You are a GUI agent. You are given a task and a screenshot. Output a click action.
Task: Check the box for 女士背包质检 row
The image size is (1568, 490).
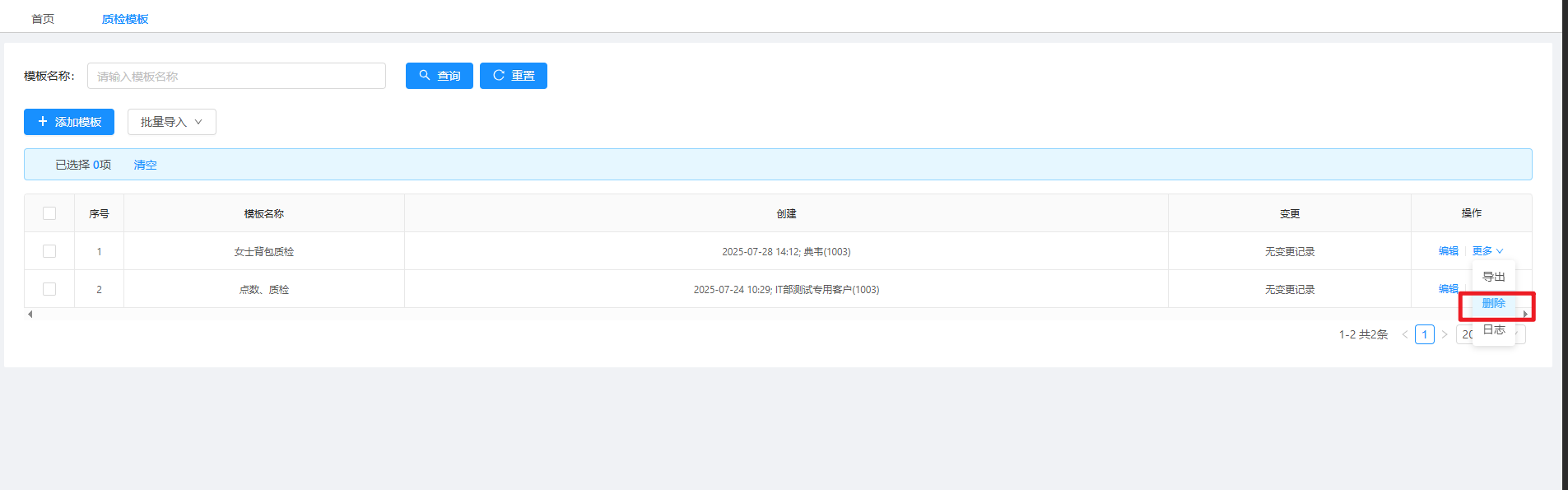pyautogui.click(x=49, y=251)
